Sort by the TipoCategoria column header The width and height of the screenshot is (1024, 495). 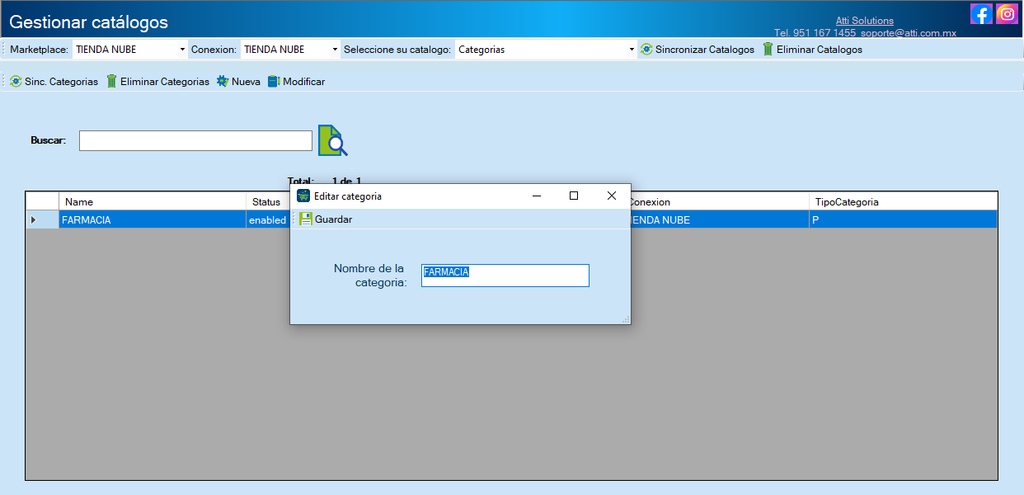click(x=903, y=202)
